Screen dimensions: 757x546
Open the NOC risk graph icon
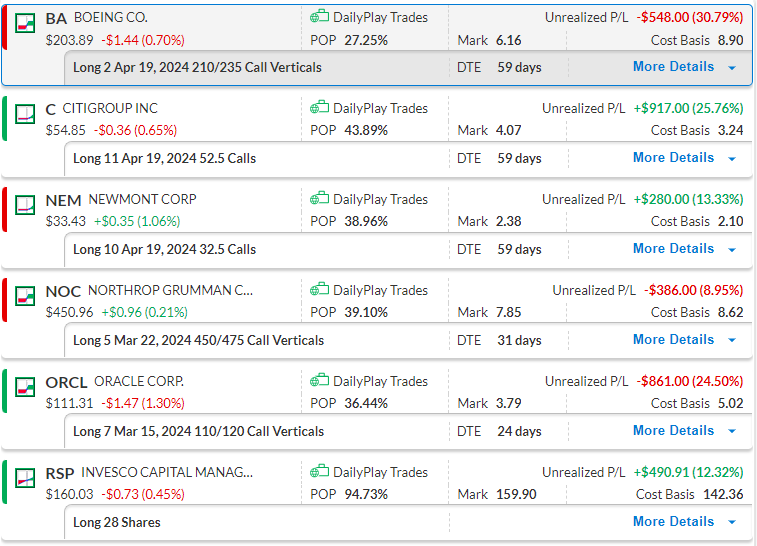pos(25,296)
